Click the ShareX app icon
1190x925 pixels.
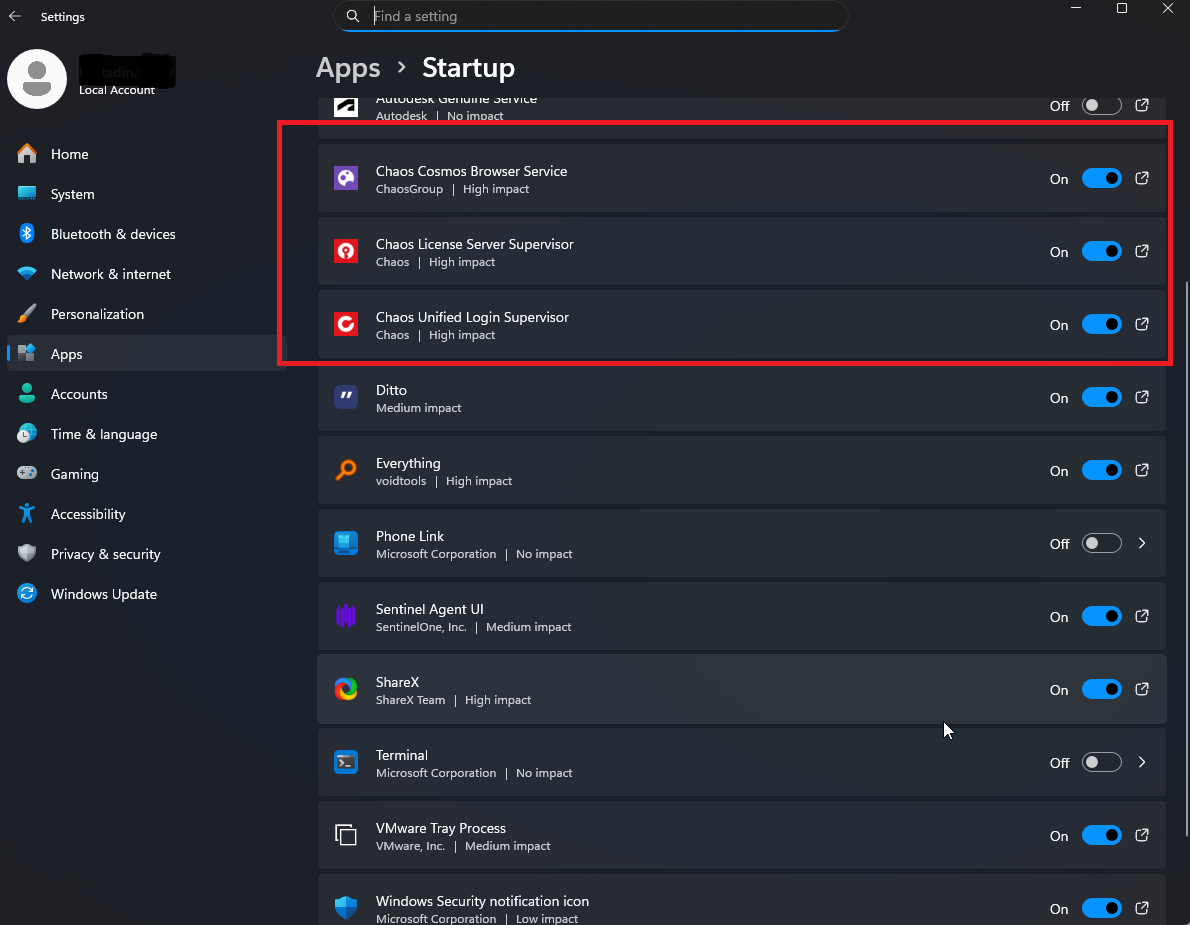(x=346, y=689)
